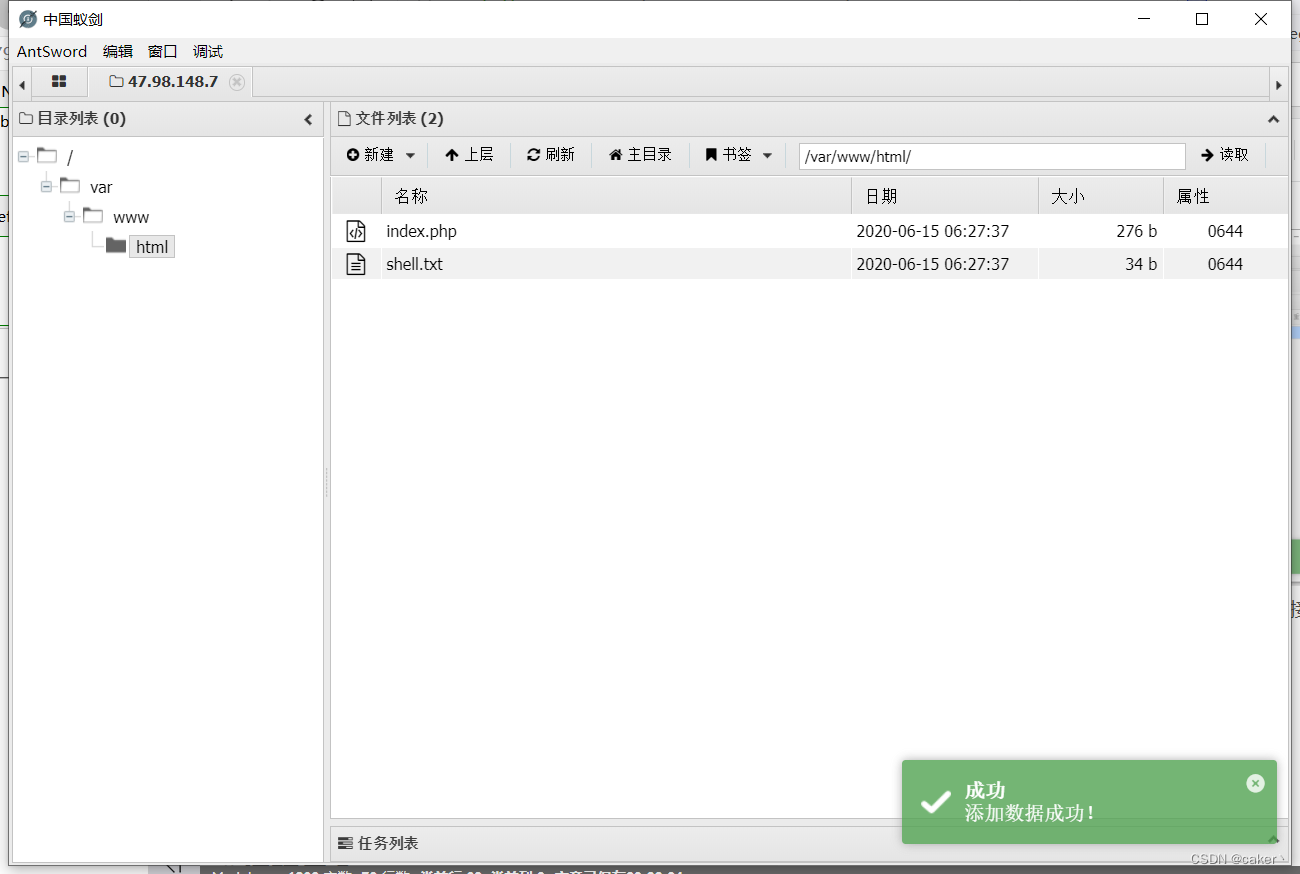Close the 47.98.148.7 tab

(237, 82)
